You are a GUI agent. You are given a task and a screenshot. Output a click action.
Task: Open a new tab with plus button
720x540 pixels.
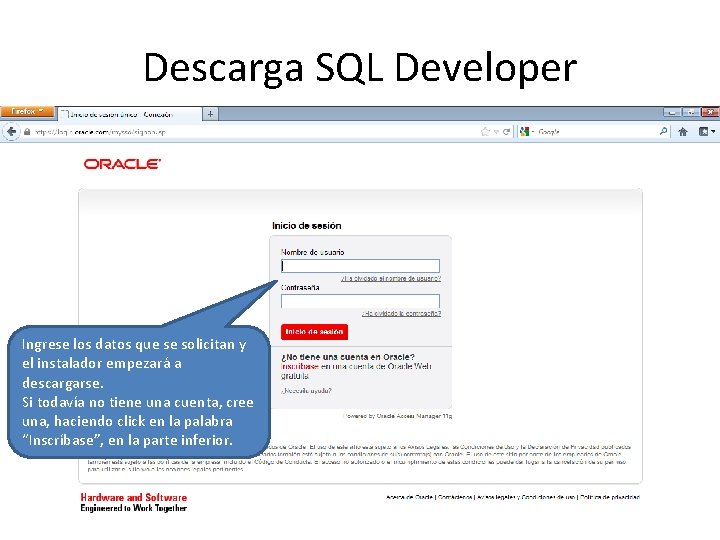point(210,114)
